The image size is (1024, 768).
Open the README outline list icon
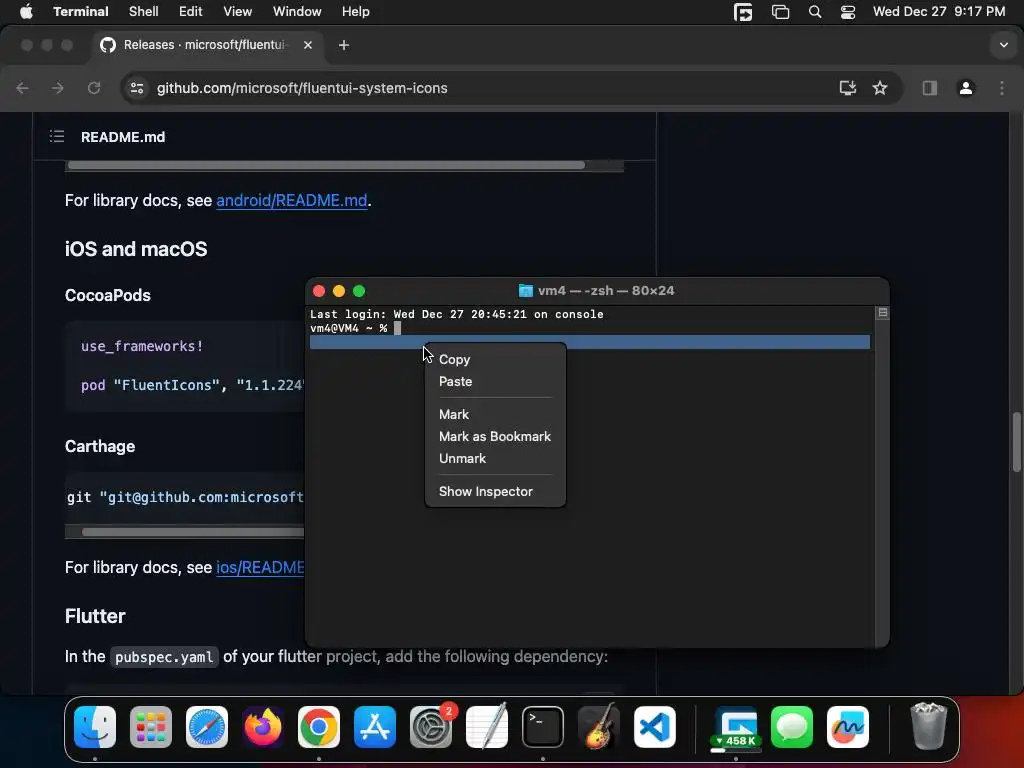57,136
